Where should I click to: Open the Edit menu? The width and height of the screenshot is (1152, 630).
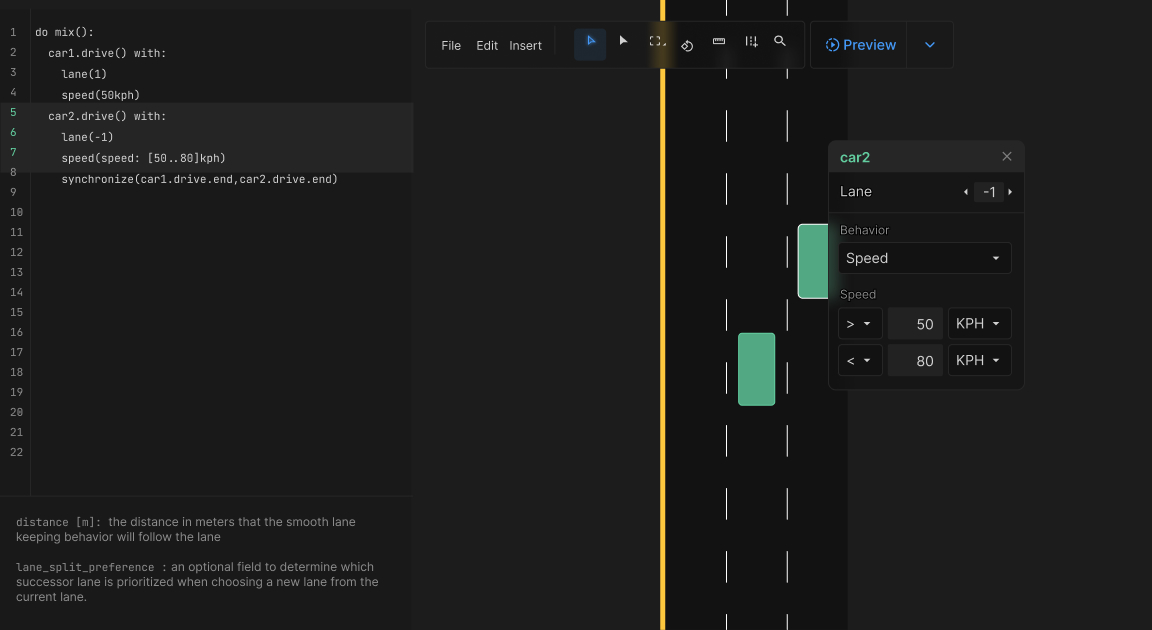pyautogui.click(x=487, y=45)
